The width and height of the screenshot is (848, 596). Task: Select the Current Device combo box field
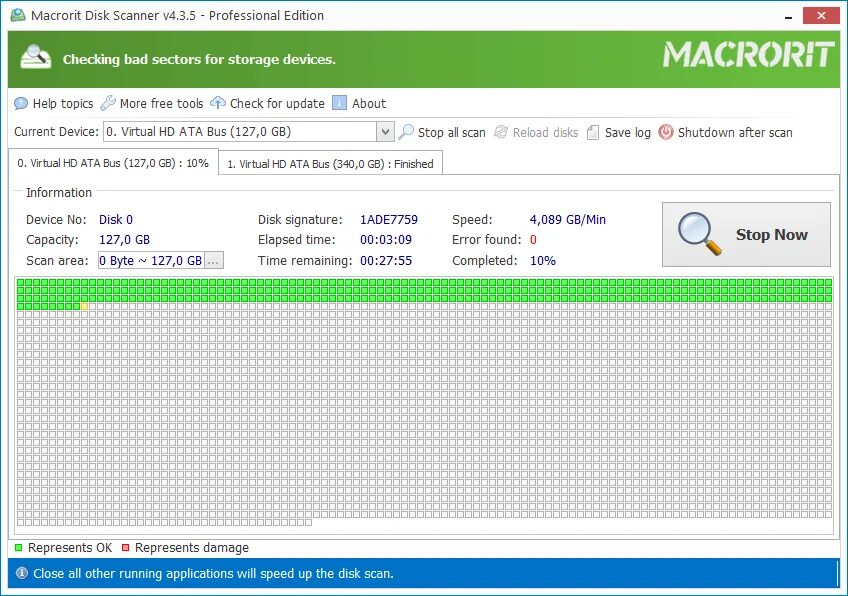249,131
